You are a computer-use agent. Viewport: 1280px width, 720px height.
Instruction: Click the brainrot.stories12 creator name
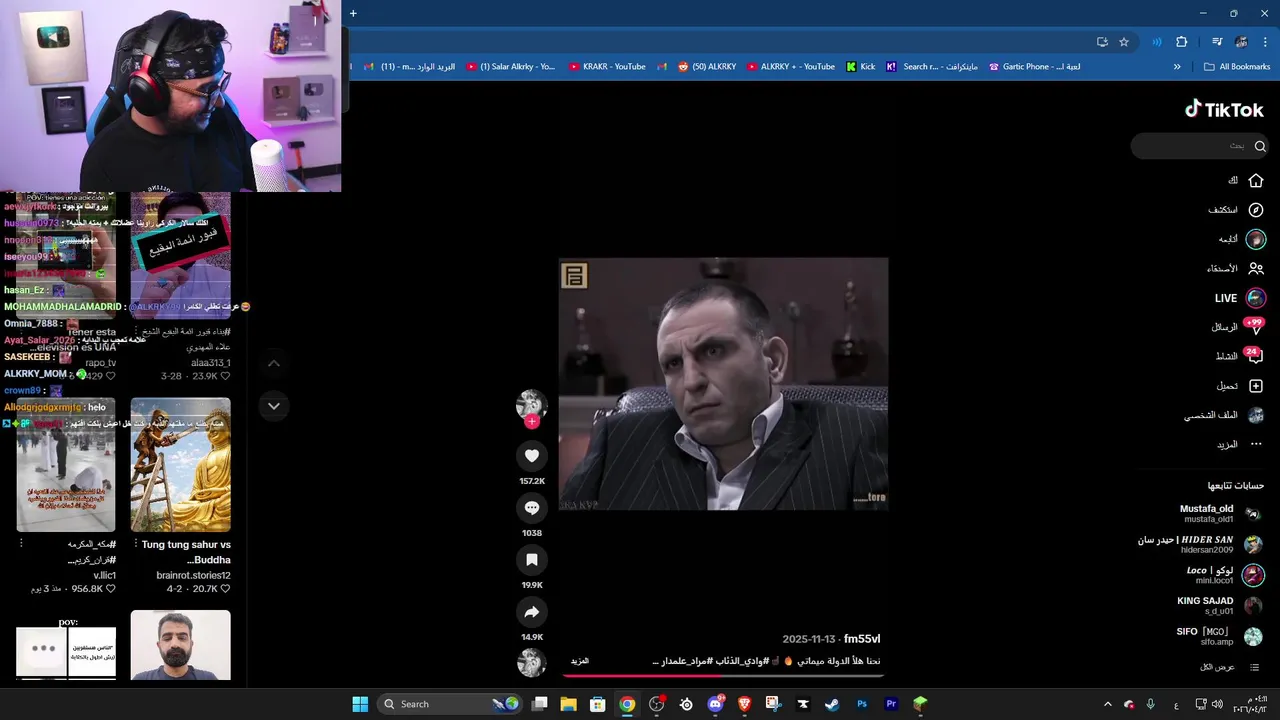coord(194,576)
